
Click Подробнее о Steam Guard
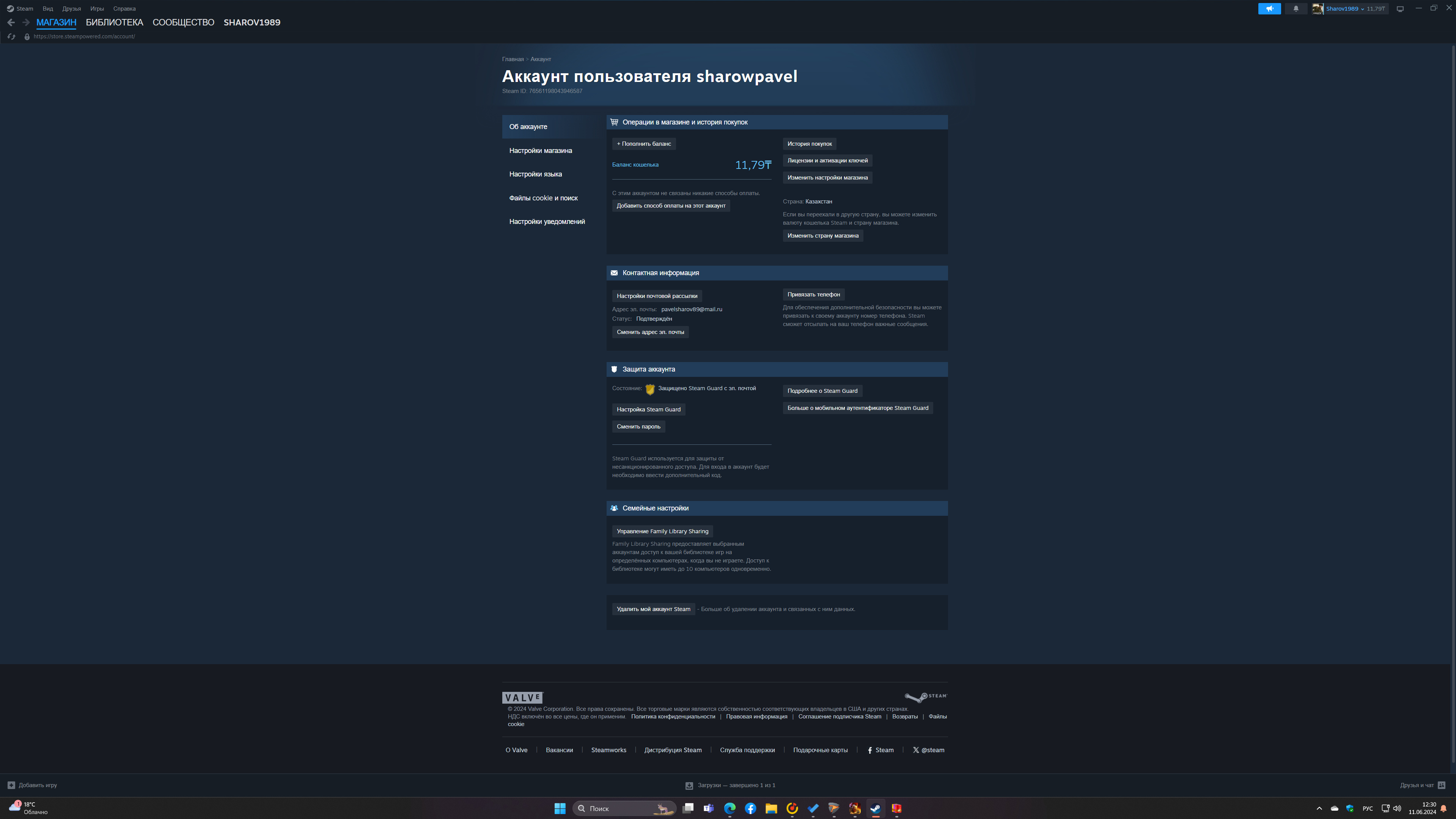coord(822,391)
